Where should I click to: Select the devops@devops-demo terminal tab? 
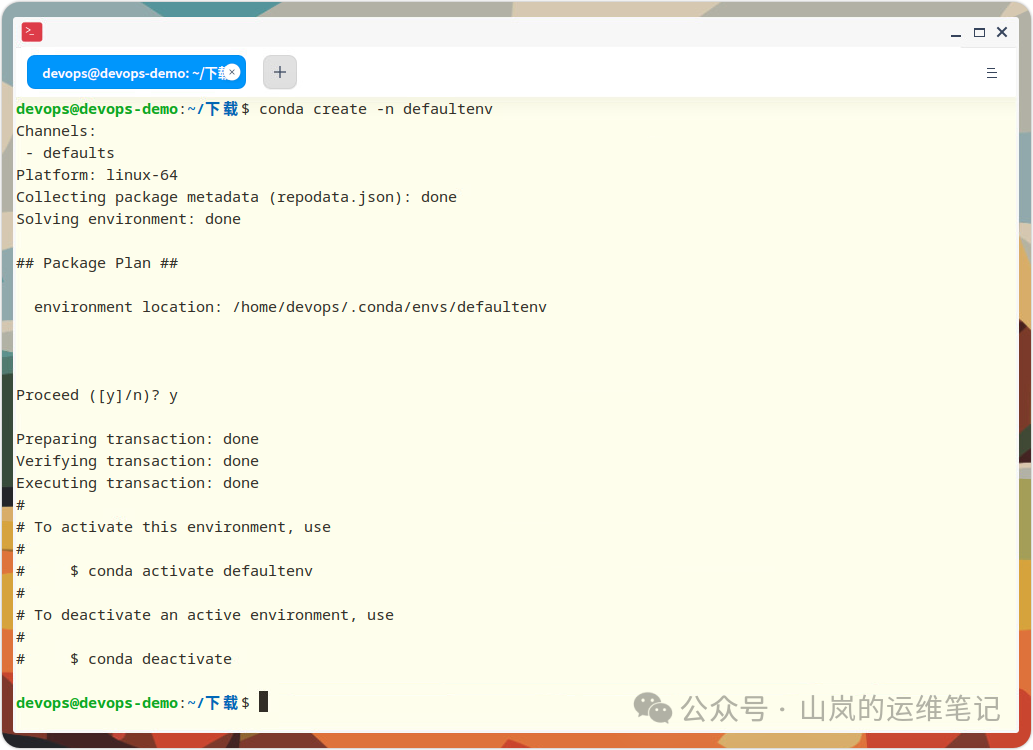pos(136,72)
